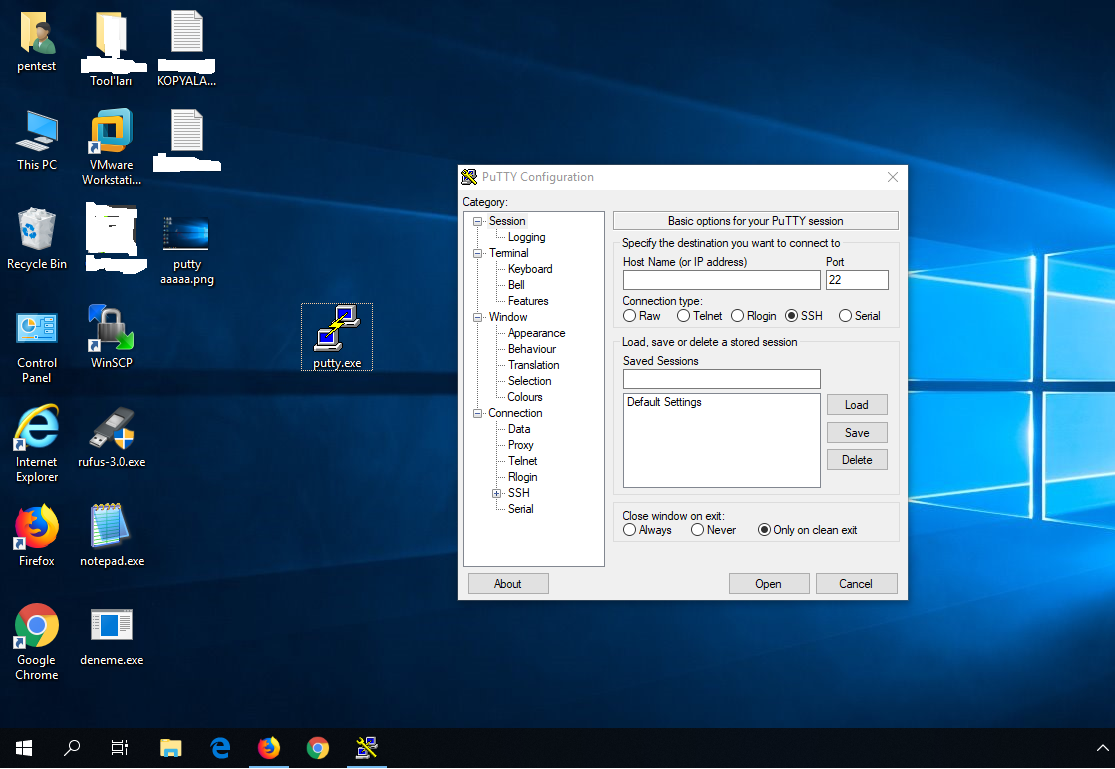Viewport: 1115px width, 769px height.
Task: Collapse the Terminal tree node
Action: tap(478, 253)
